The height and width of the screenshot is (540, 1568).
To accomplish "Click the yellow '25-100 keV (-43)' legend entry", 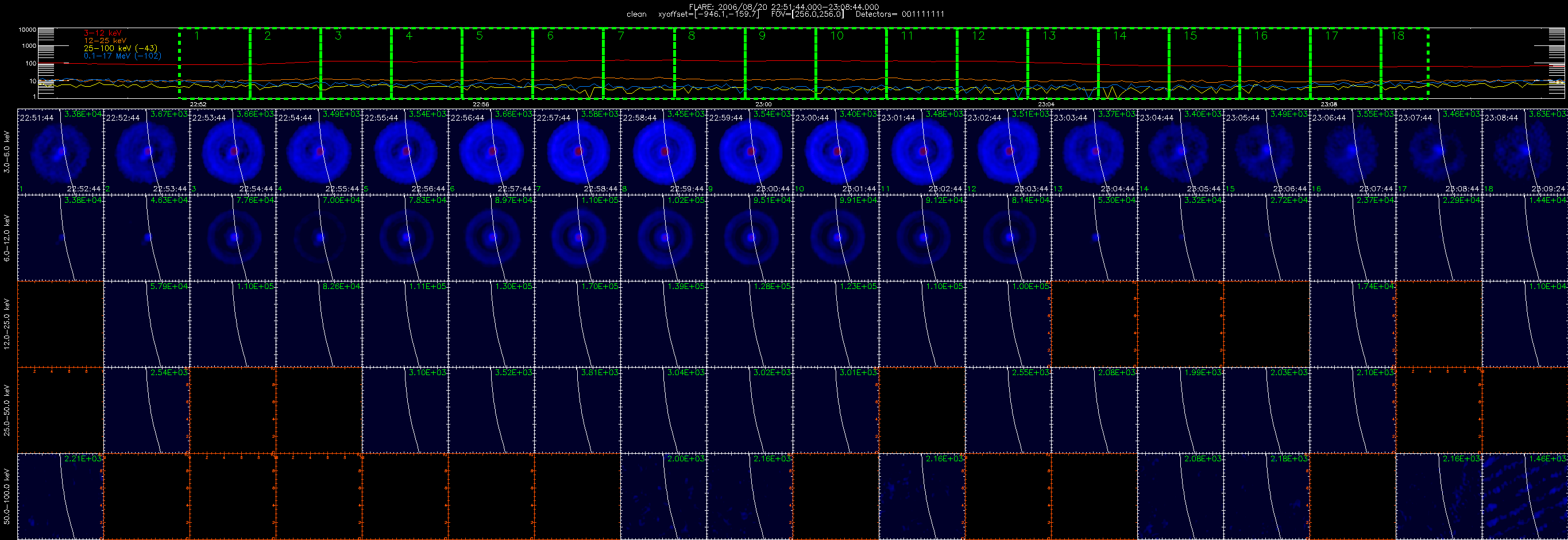I will (x=120, y=48).
